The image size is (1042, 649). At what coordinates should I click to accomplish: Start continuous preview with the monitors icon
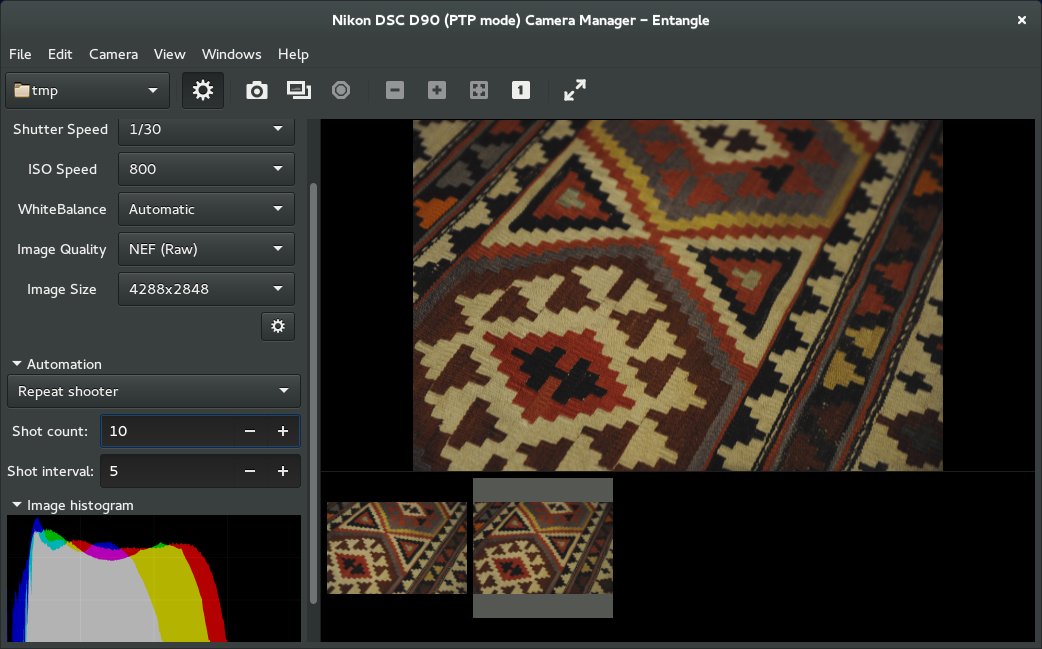pos(298,90)
